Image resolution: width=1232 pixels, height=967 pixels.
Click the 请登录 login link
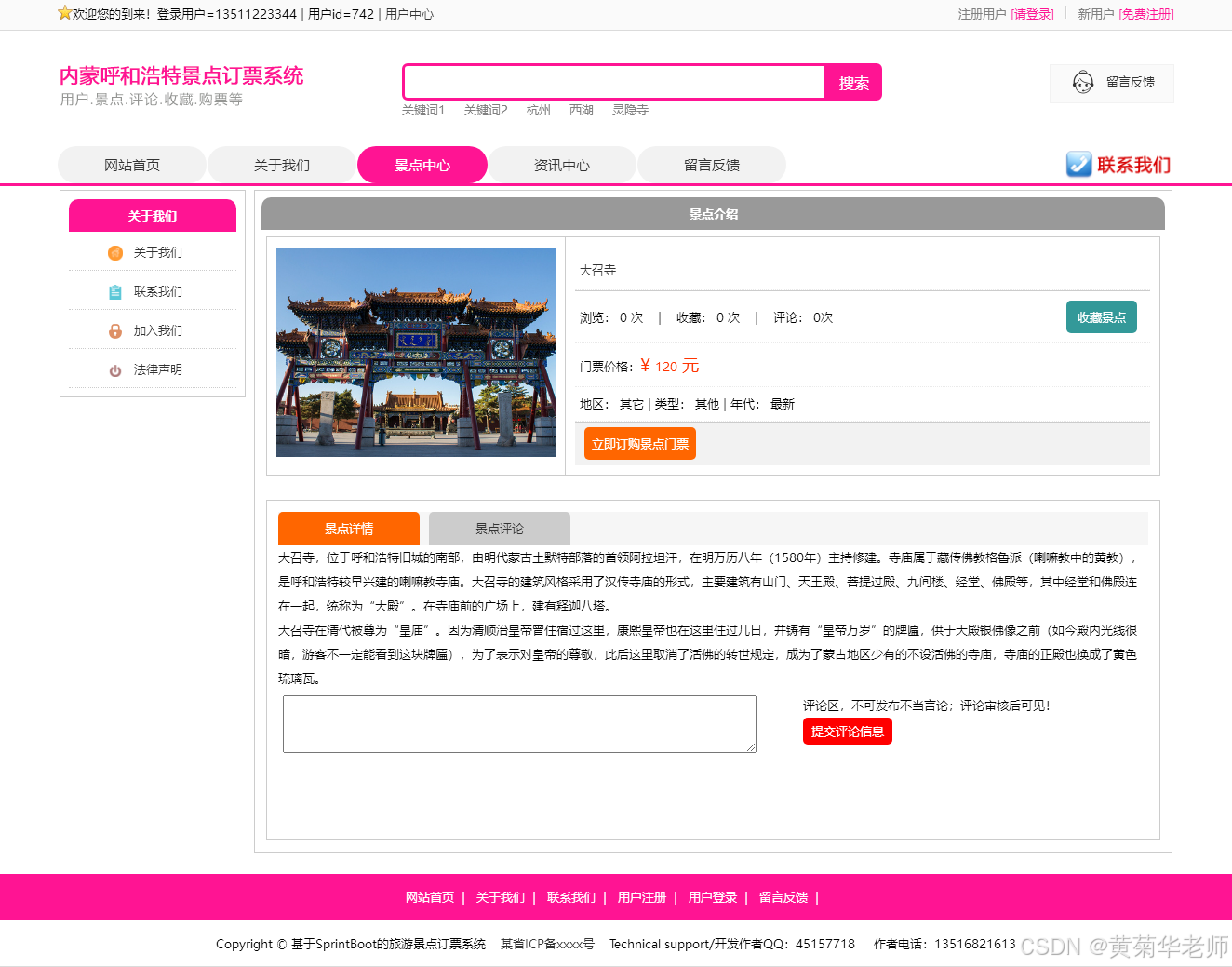click(1032, 14)
